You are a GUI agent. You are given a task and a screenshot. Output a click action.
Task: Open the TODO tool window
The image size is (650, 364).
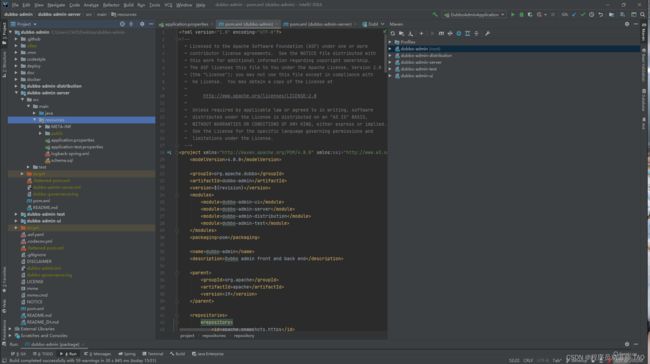pyautogui.click(x=43, y=354)
